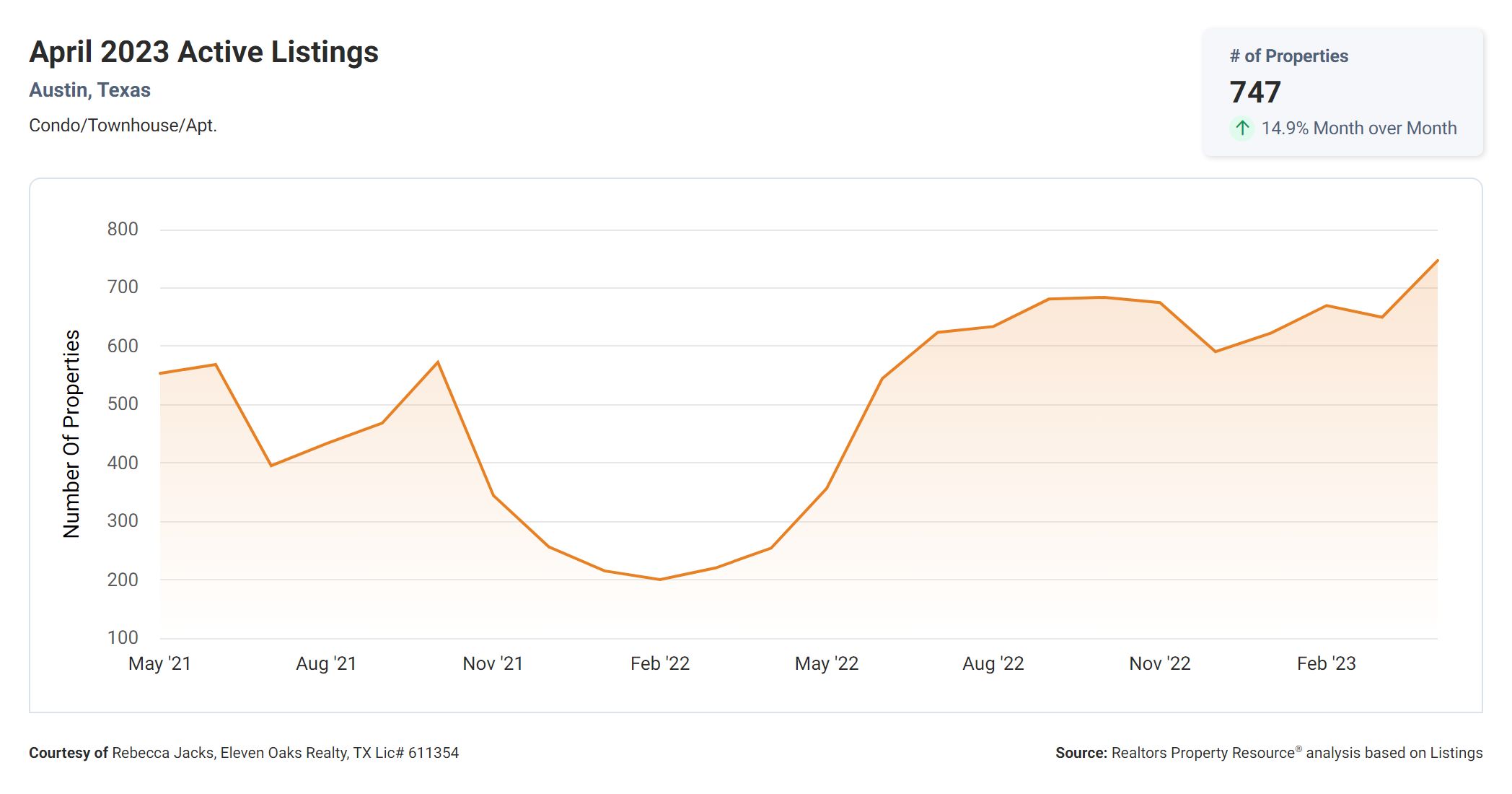Click the Nov '21 axis label

pyautogui.click(x=493, y=663)
